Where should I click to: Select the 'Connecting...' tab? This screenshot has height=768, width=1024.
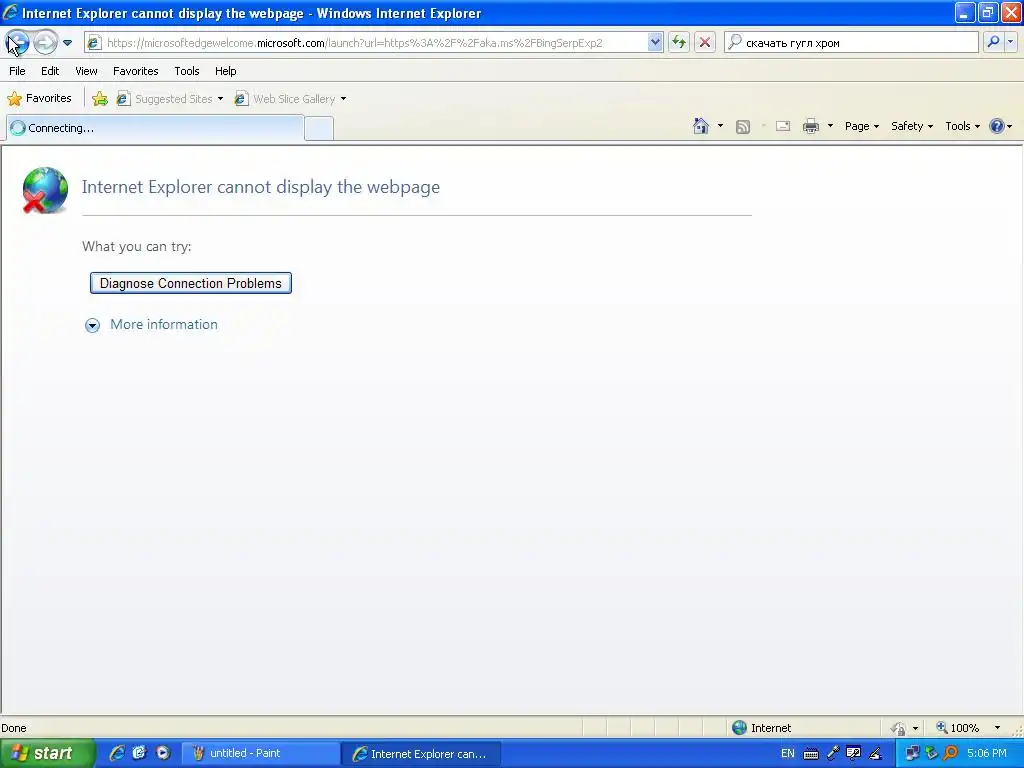coord(155,128)
